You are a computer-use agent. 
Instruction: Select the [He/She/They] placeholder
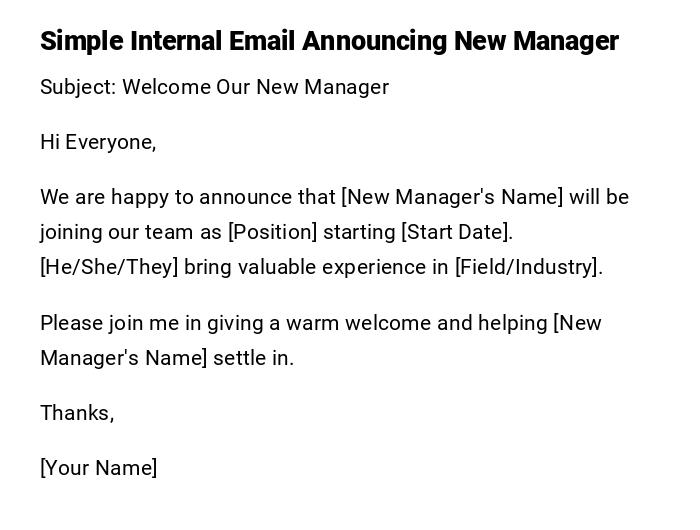point(109,267)
